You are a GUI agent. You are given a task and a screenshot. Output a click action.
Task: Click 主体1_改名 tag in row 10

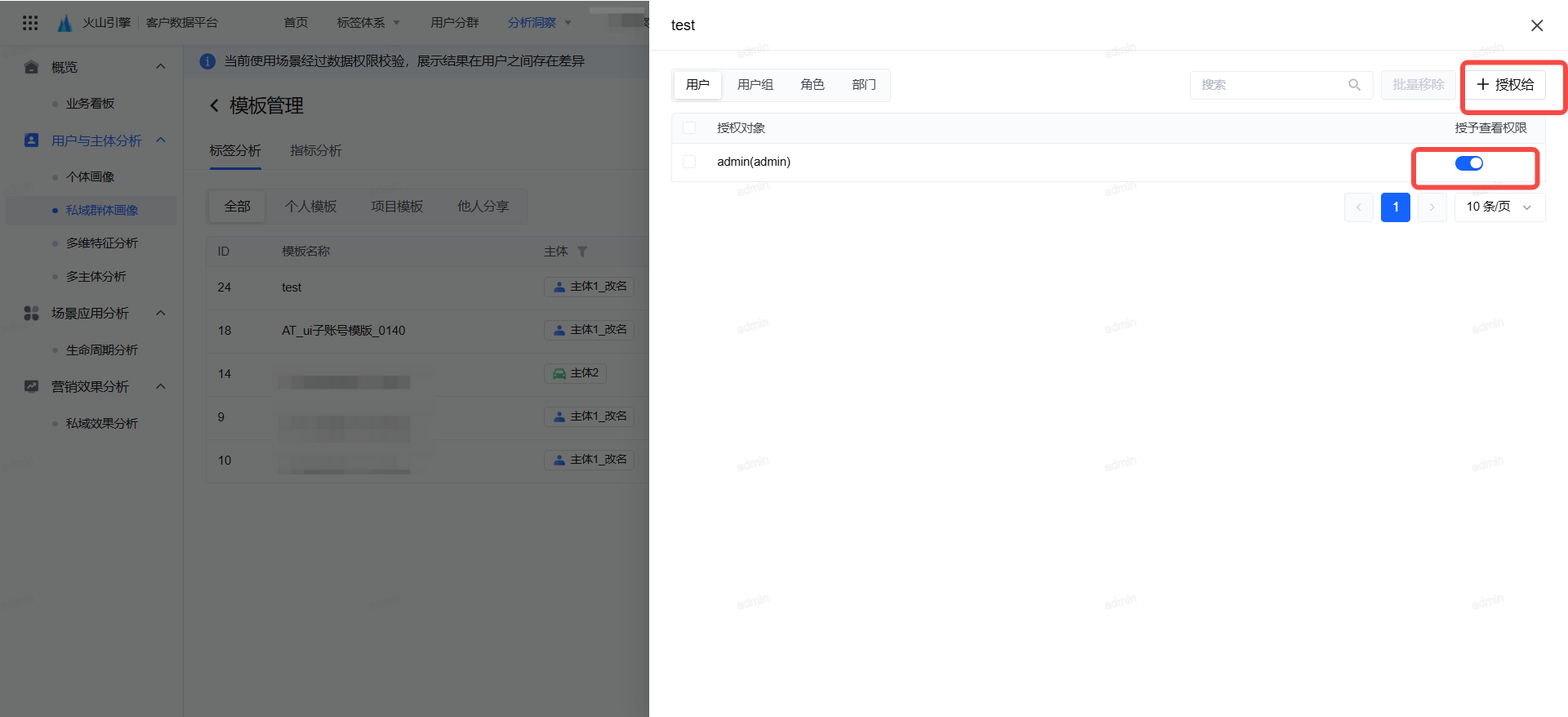590,460
